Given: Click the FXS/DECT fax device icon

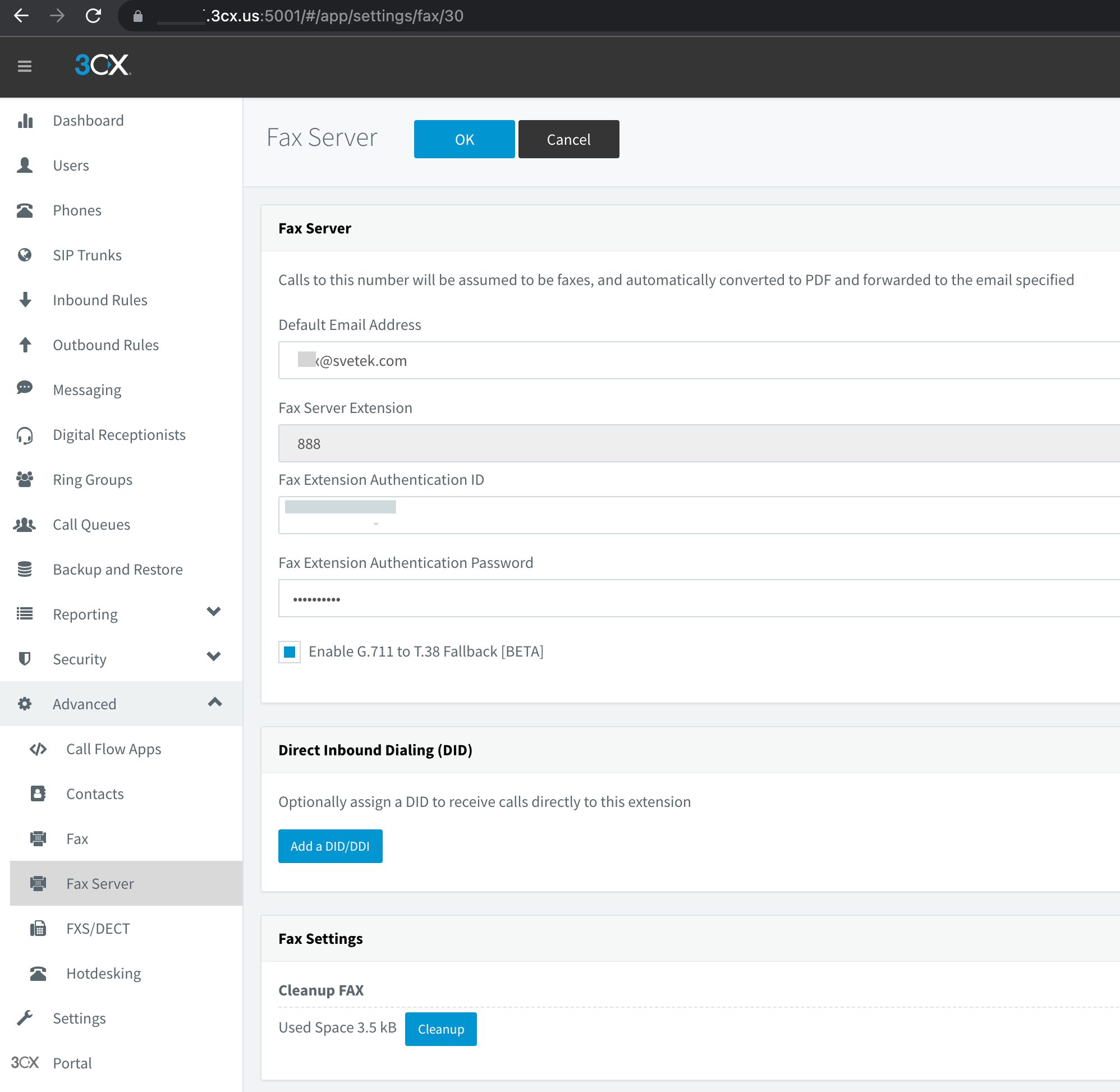Looking at the screenshot, I should pyautogui.click(x=38, y=929).
